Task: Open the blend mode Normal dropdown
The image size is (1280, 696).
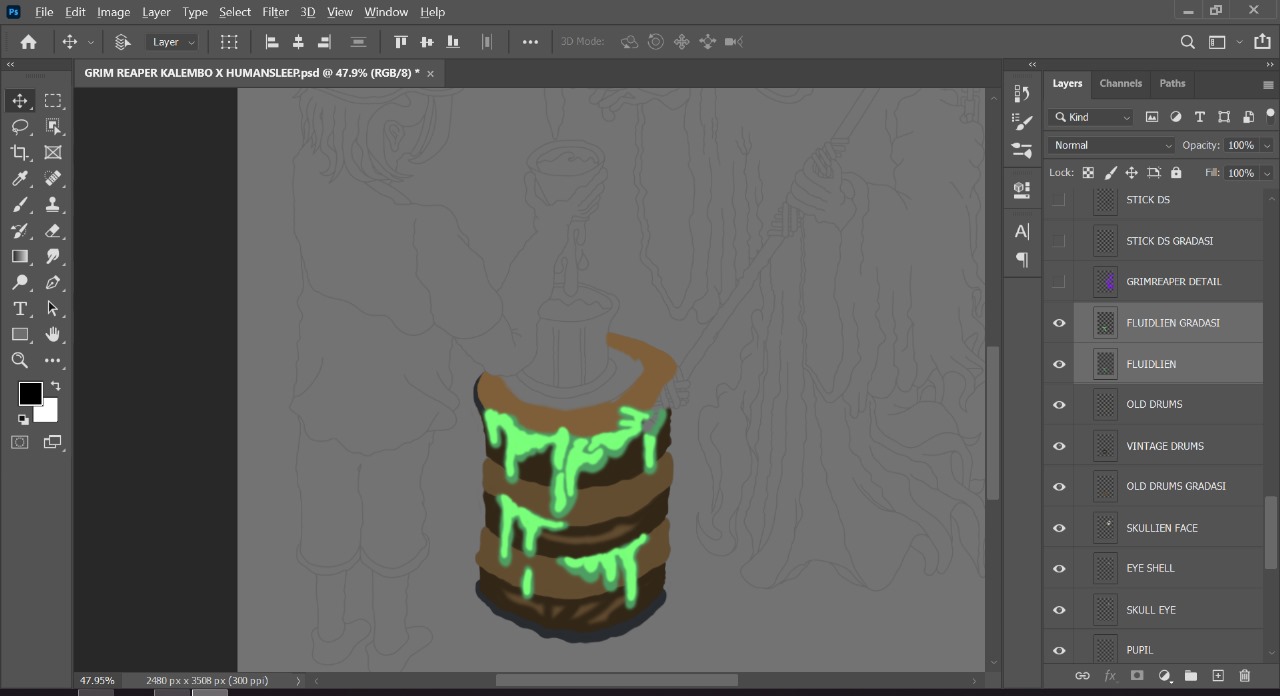Action: click(x=1111, y=145)
